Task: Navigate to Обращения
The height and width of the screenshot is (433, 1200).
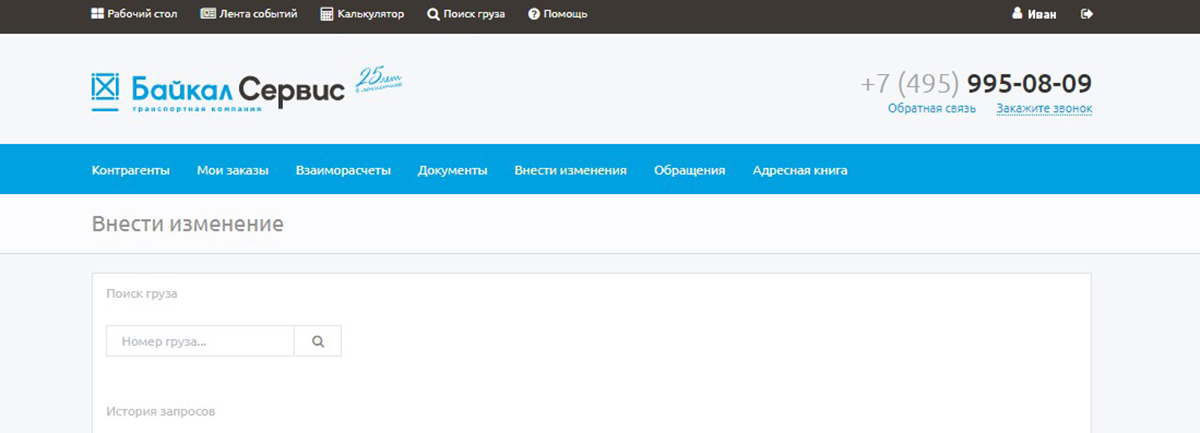Action: pos(689,170)
